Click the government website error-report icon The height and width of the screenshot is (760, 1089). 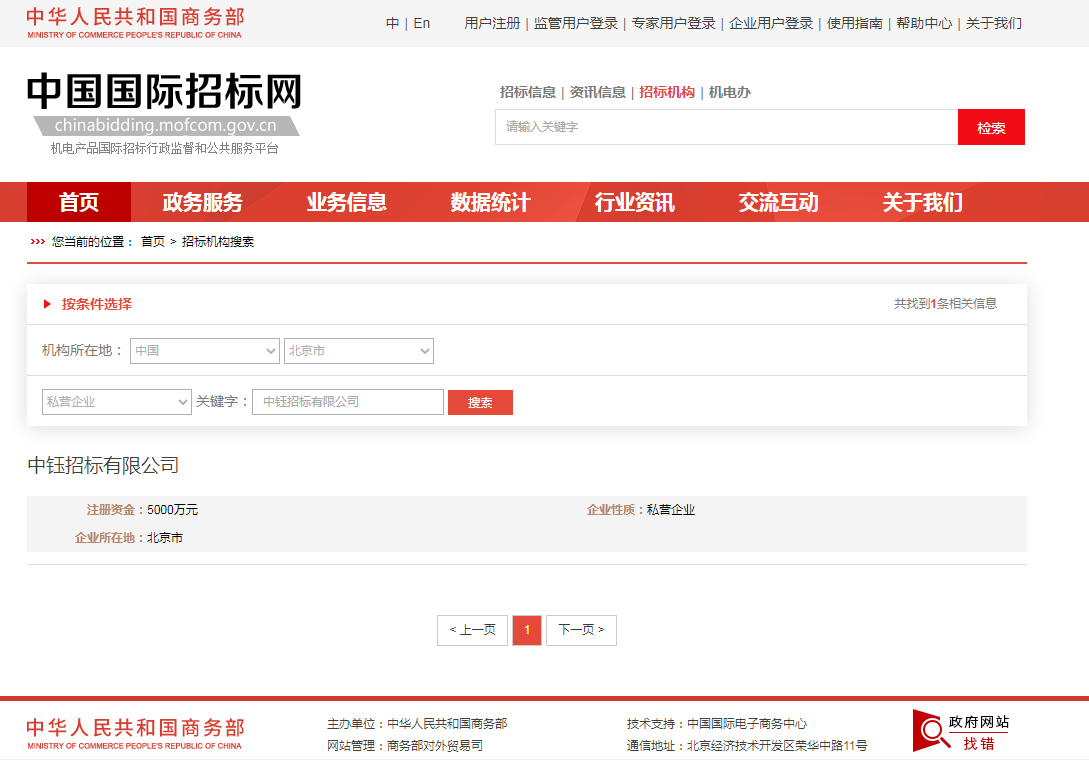961,732
